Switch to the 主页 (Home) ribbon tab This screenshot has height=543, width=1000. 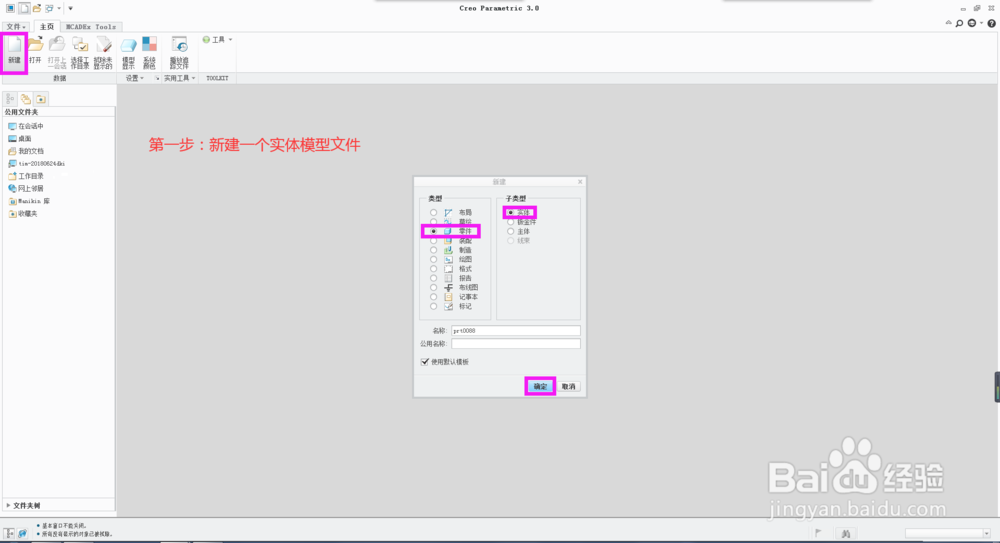pyautogui.click(x=47, y=27)
